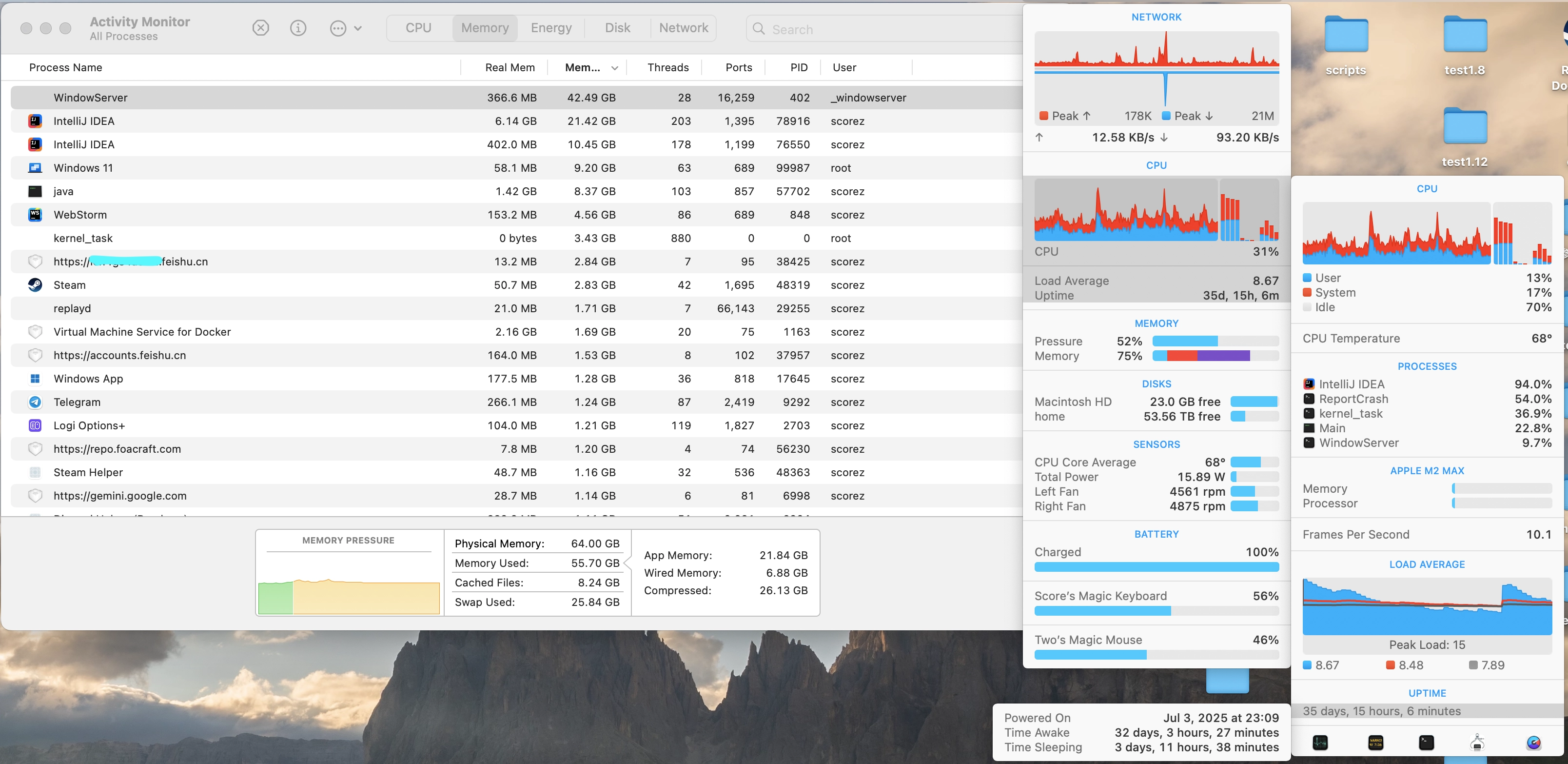Image resolution: width=1568 pixels, height=764 pixels.
Task: Open the iStat Menus gauge icon
Action: click(x=1534, y=742)
